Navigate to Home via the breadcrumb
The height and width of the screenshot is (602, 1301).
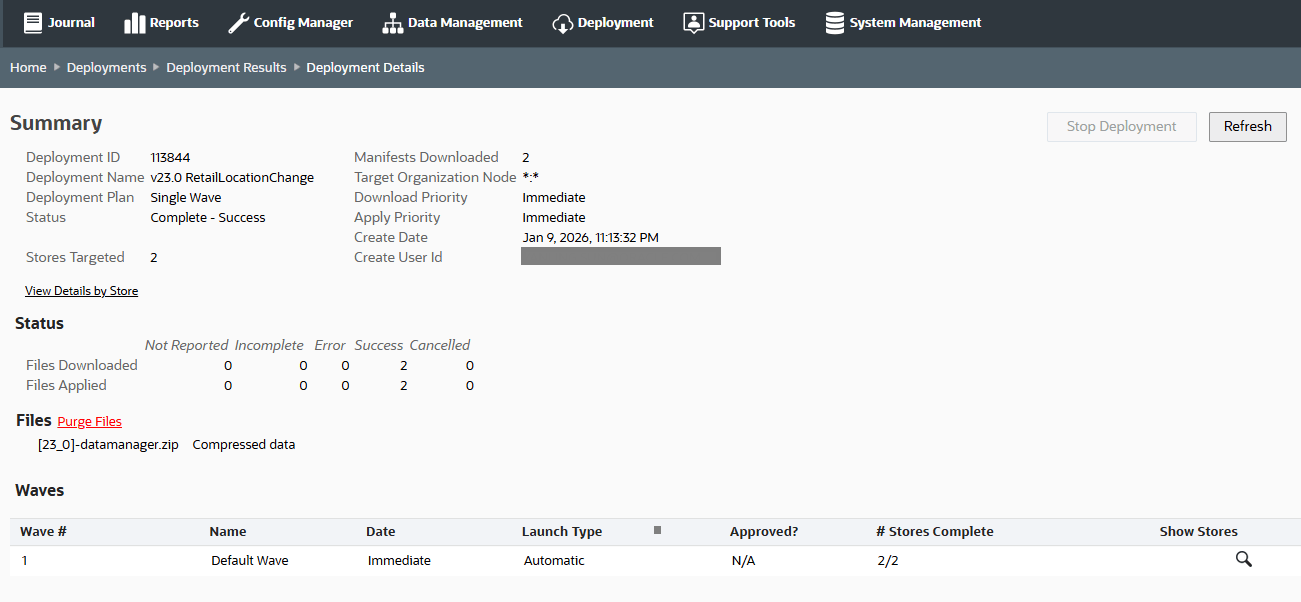(x=27, y=67)
